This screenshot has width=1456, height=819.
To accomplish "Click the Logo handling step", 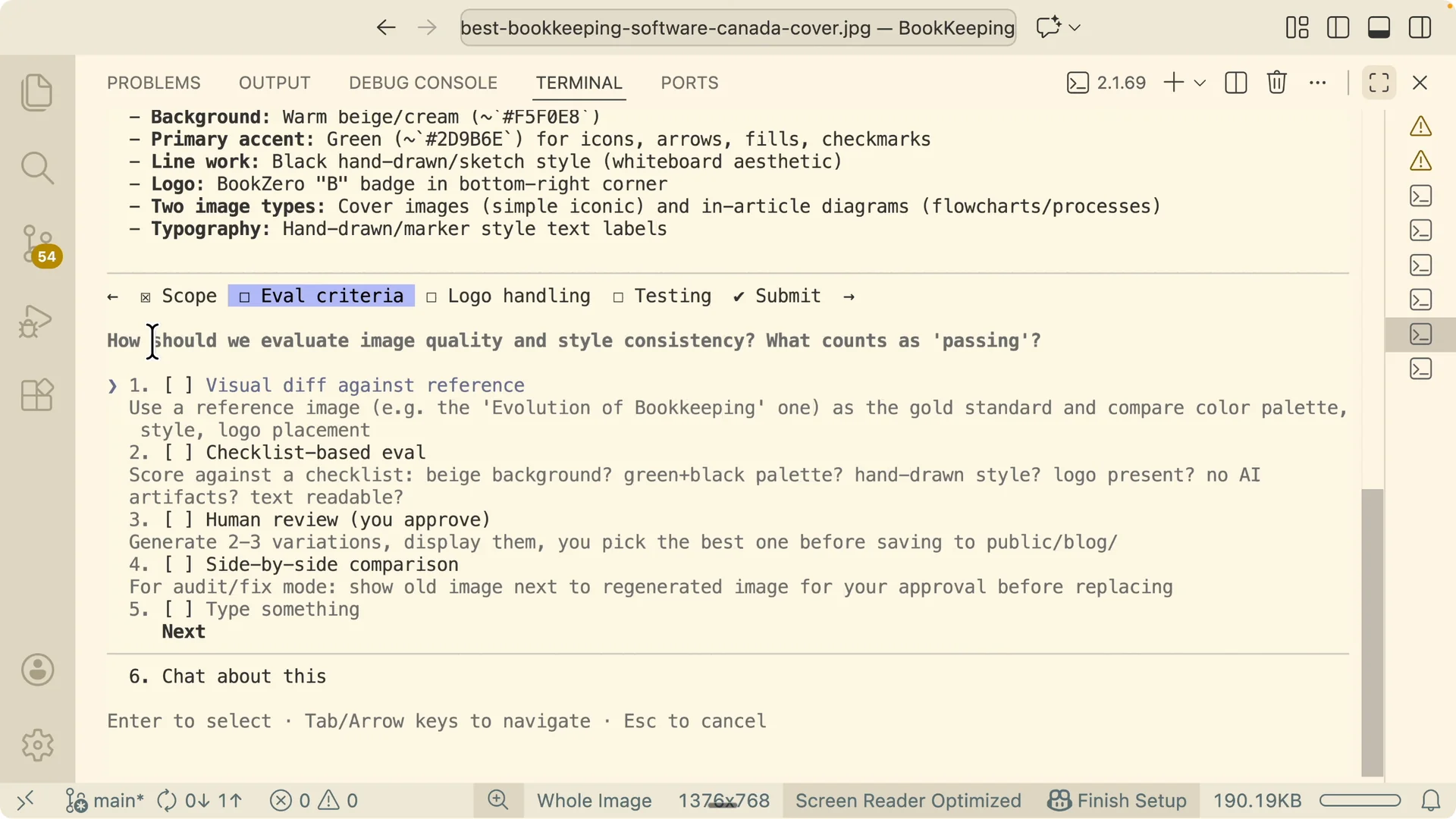I will (x=508, y=296).
